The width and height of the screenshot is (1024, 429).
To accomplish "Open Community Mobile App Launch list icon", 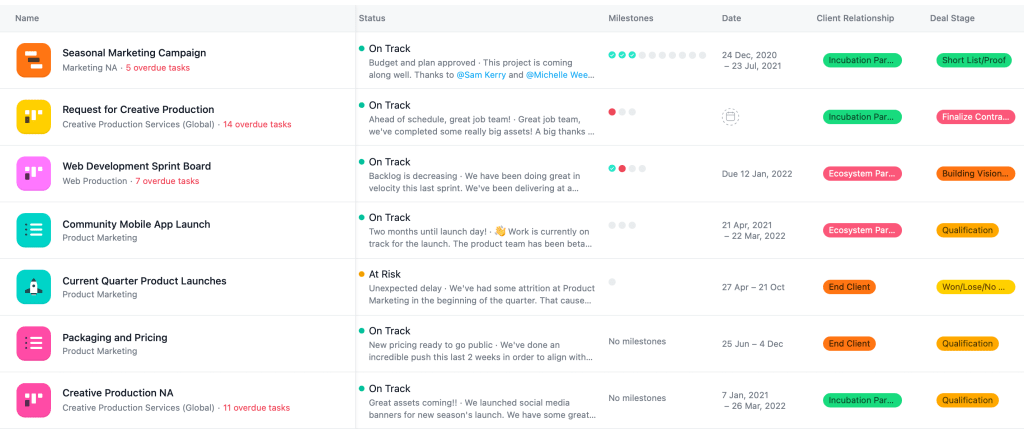I will click(x=33, y=230).
